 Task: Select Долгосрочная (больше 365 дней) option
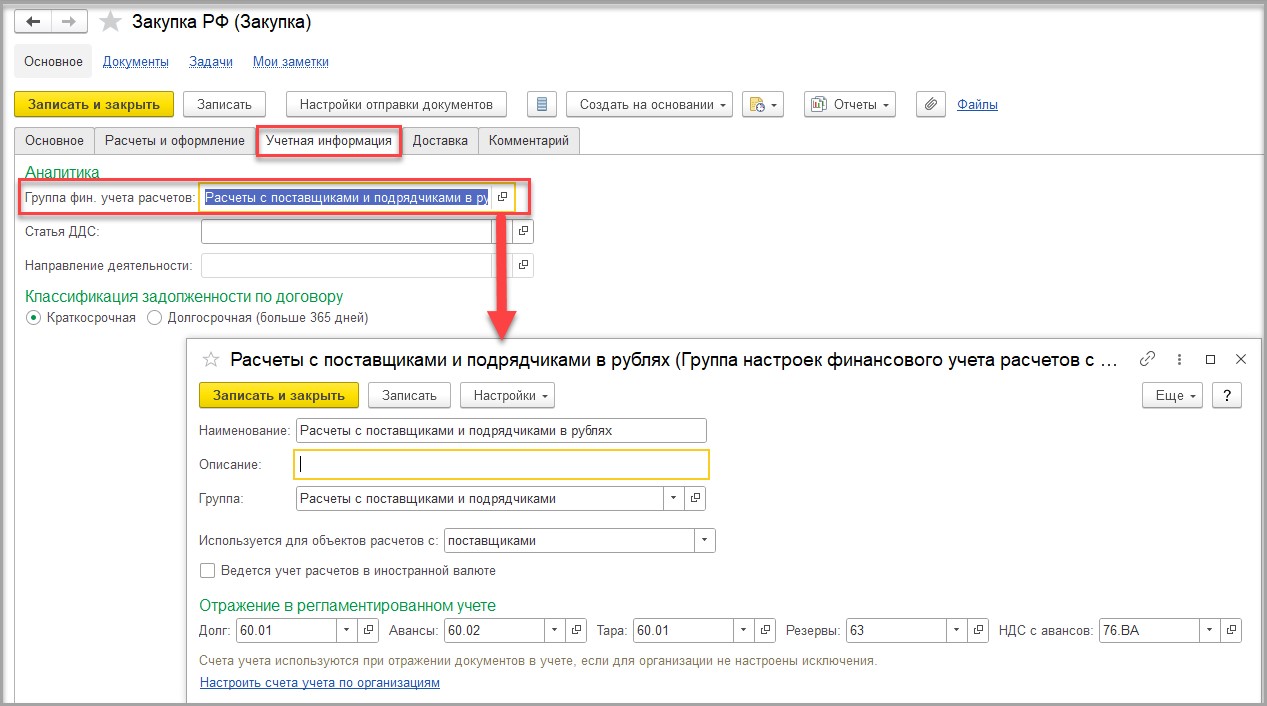point(154,318)
